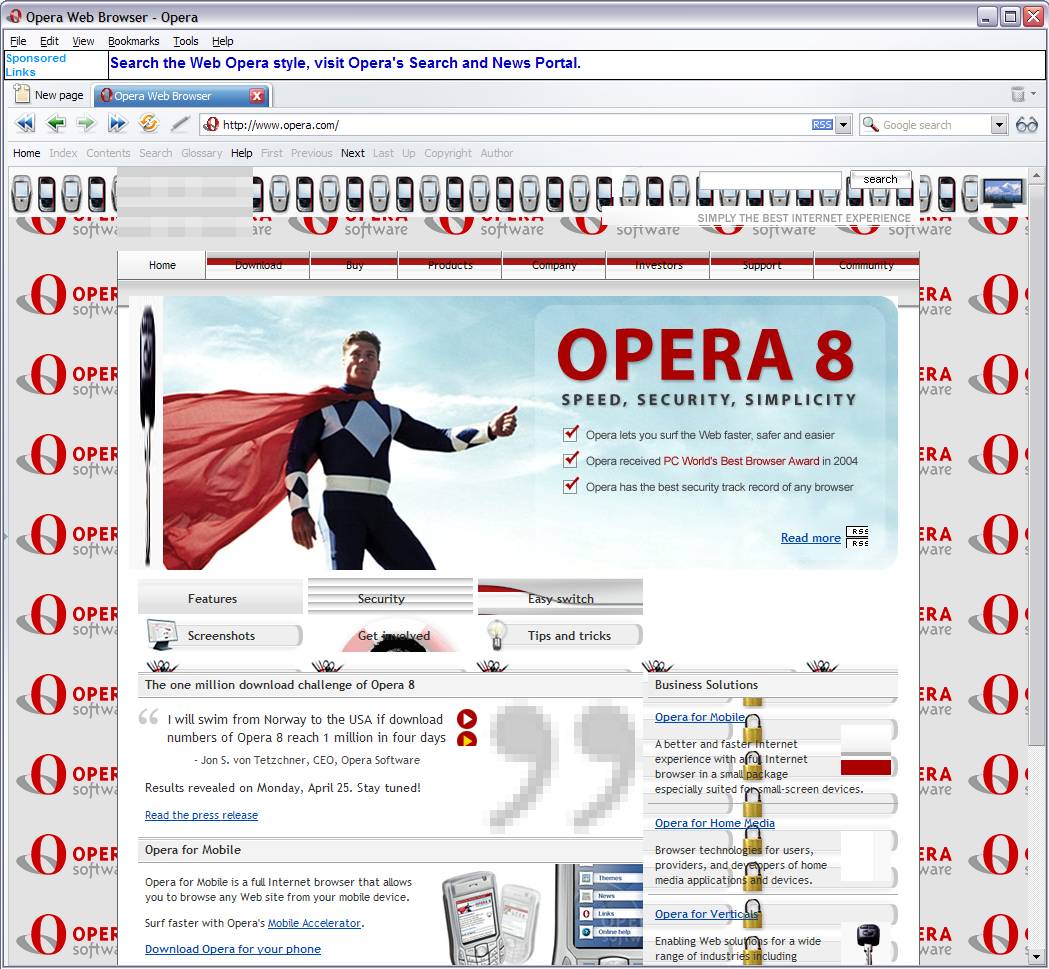Click the magnifier icon in Google search box
Screen dimensions: 1049x969
[870, 124]
